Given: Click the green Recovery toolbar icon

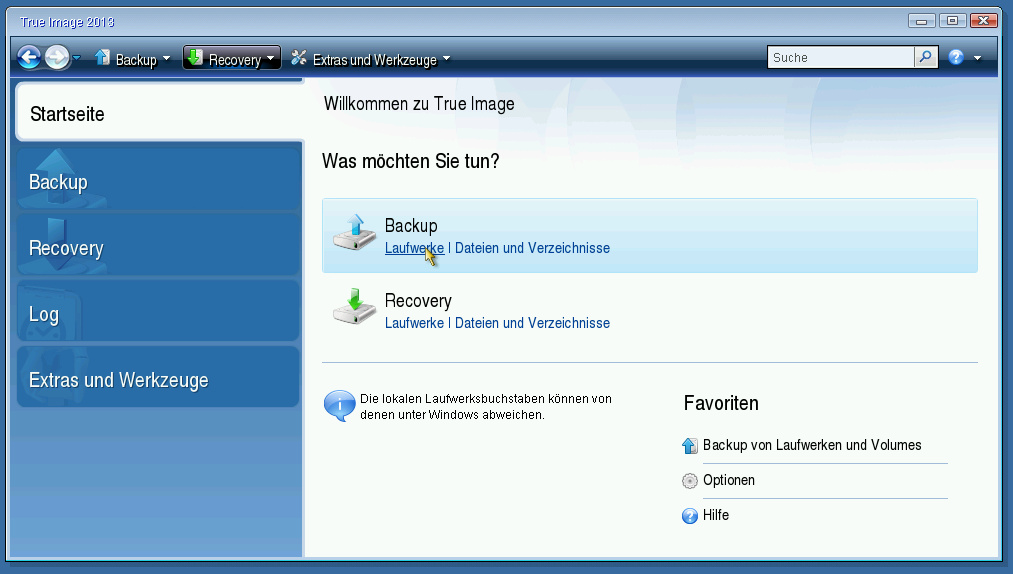Looking at the screenshot, I should 194,58.
